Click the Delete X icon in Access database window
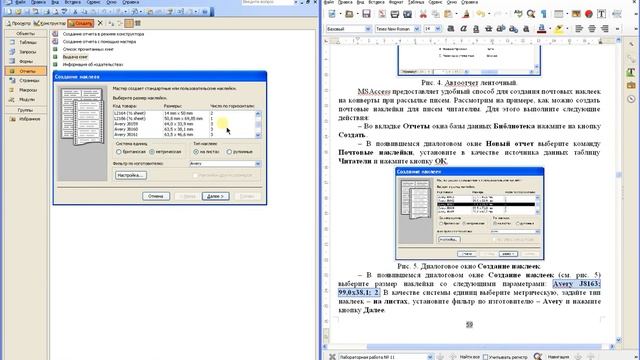The image size is (640, 360). point(100,23)
